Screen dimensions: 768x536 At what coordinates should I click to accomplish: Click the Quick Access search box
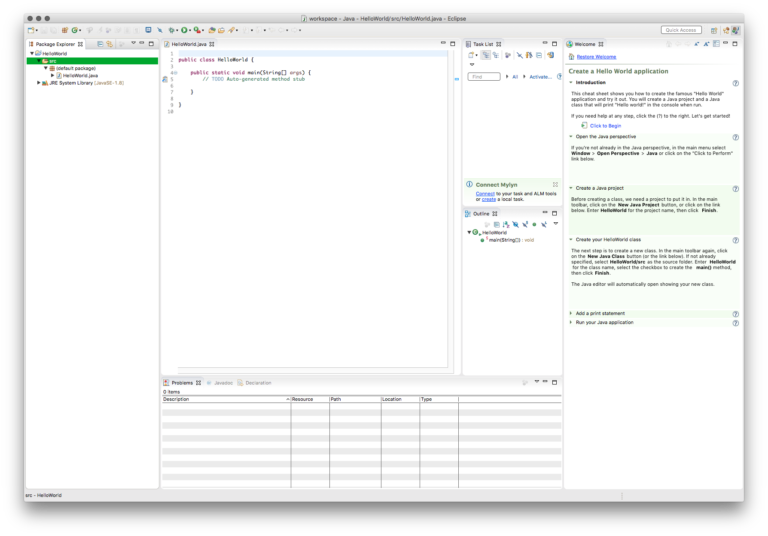pyautogui.click(x=681, y=30)
